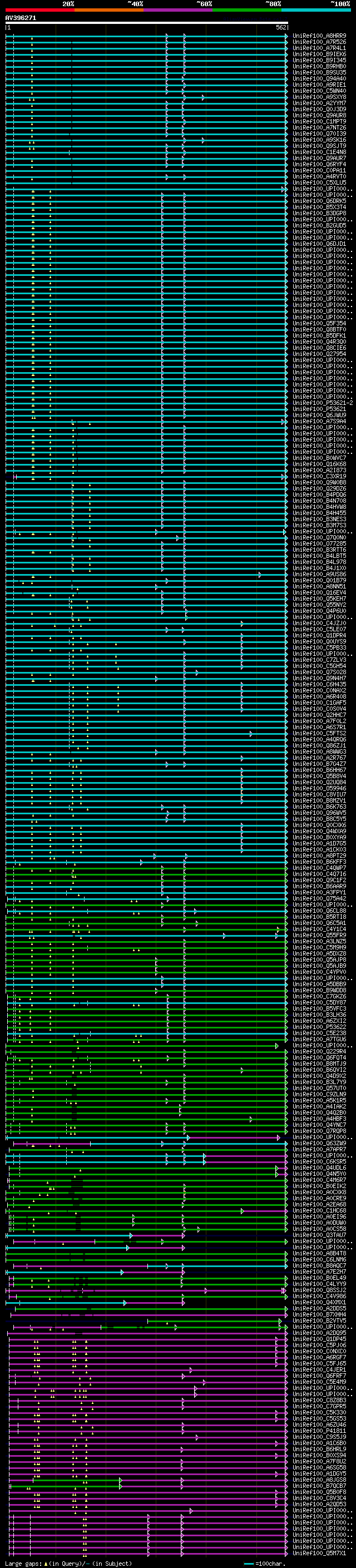
Task: Select hit label UniRef100_B3M7S3
Action: pos(319,525)
